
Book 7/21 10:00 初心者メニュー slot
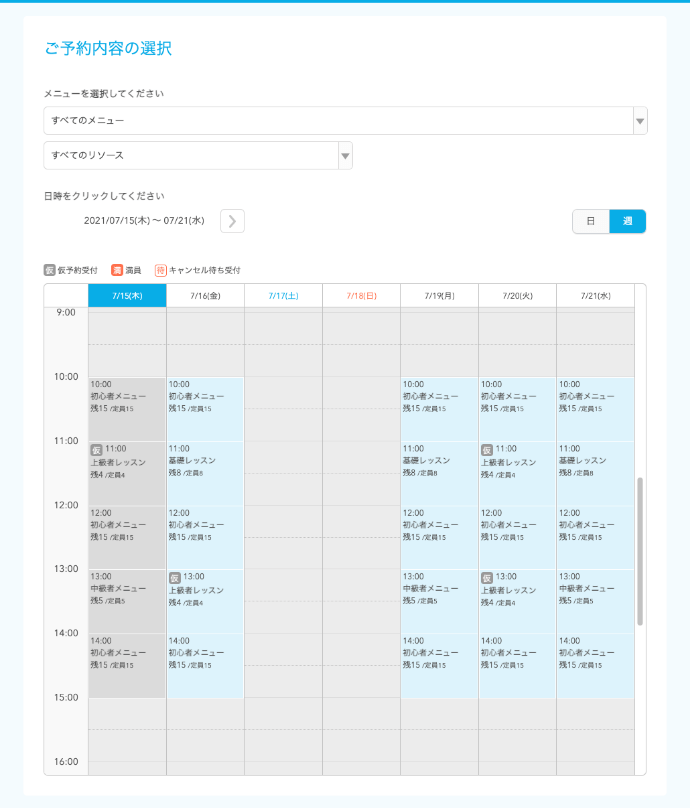[596, 409]
